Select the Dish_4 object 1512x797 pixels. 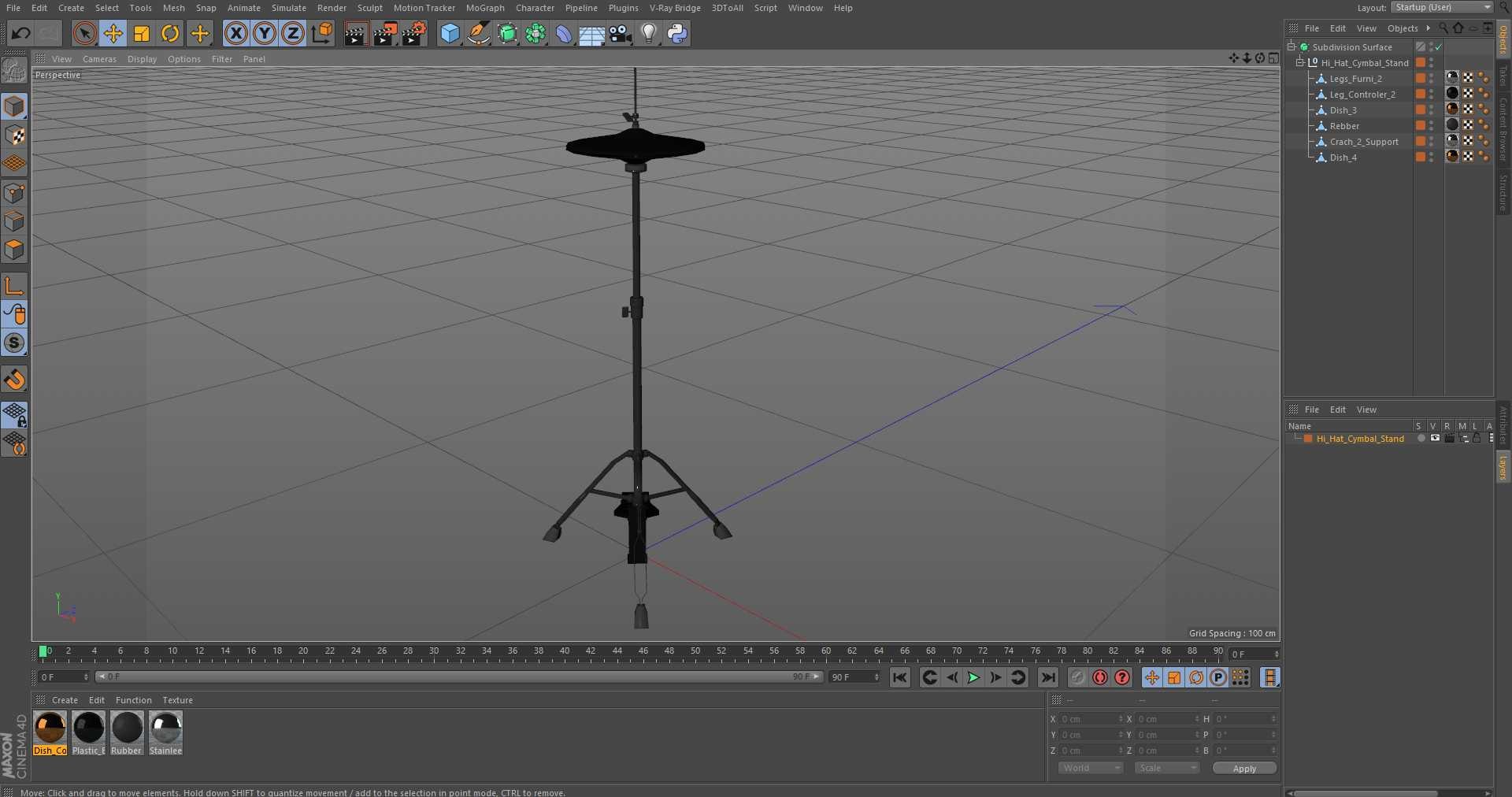tap(1343, 158)
